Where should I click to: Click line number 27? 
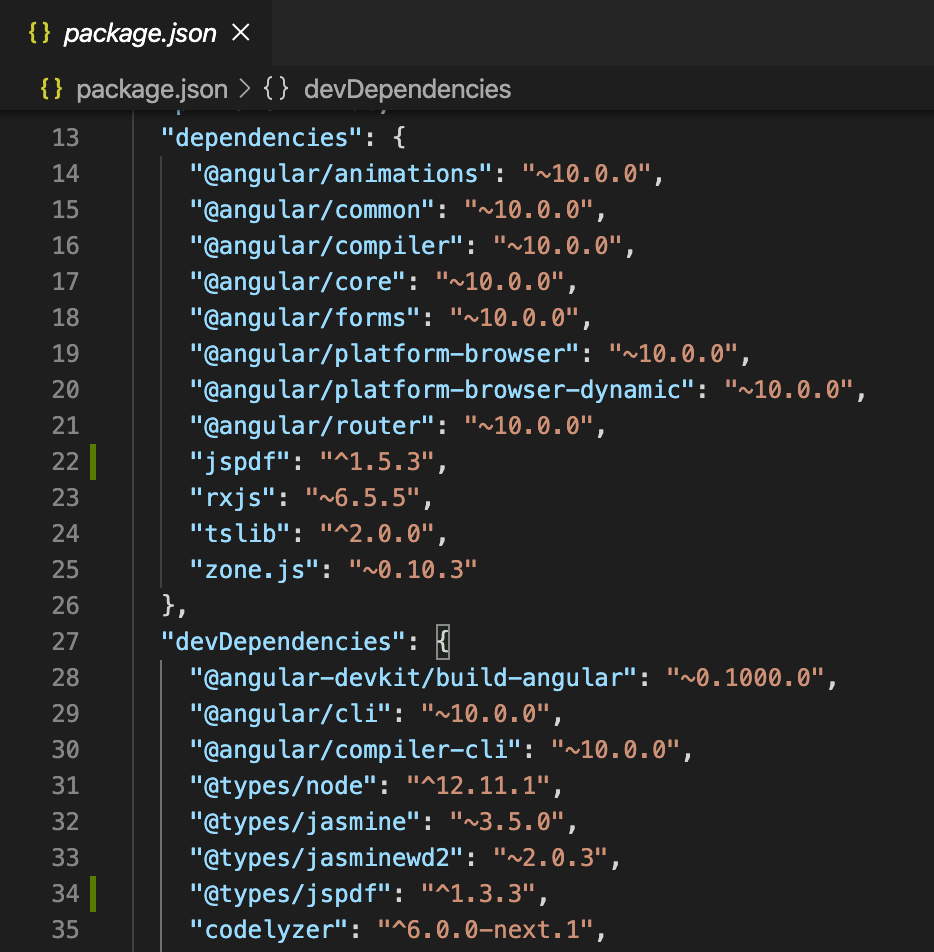(65, 641)
